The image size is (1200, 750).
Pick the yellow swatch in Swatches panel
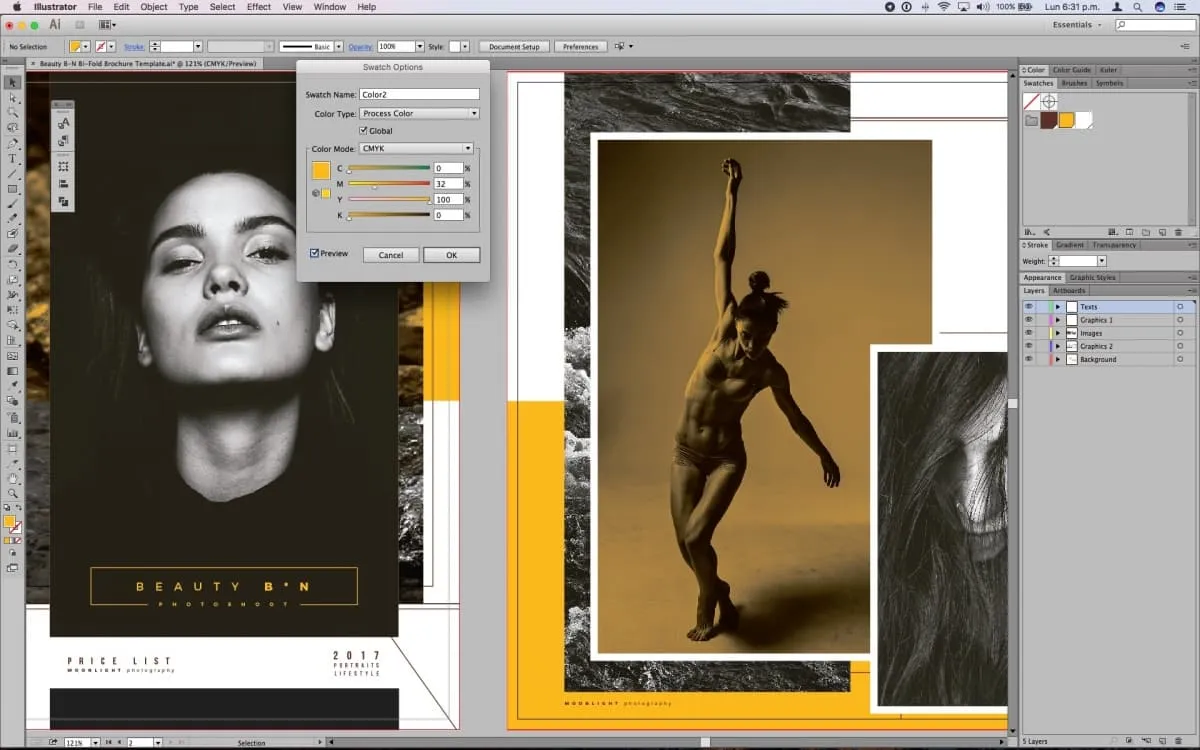(1066, 120)
